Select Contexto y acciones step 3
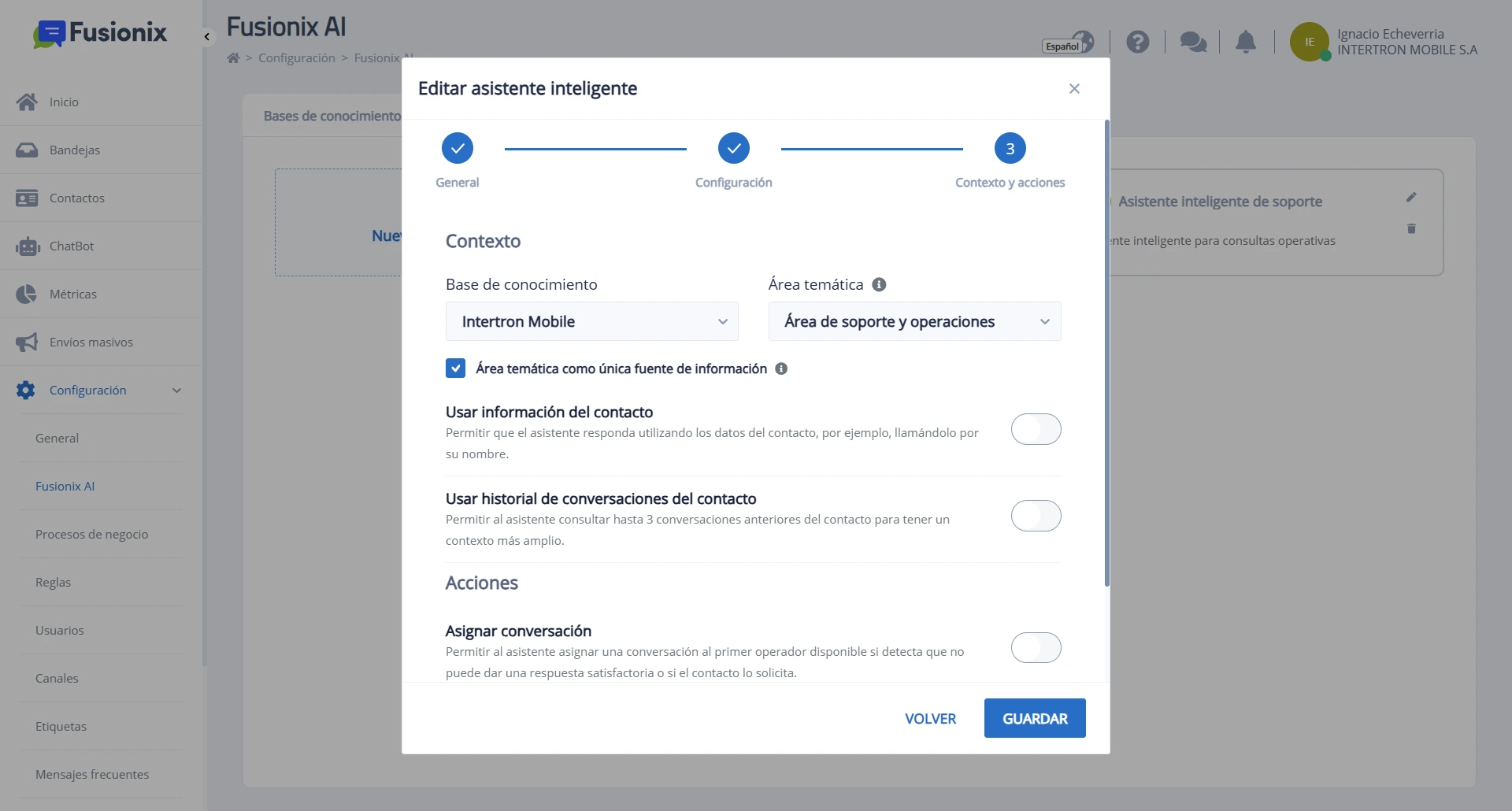1512x811 pixels. [x=1010, y=148]
